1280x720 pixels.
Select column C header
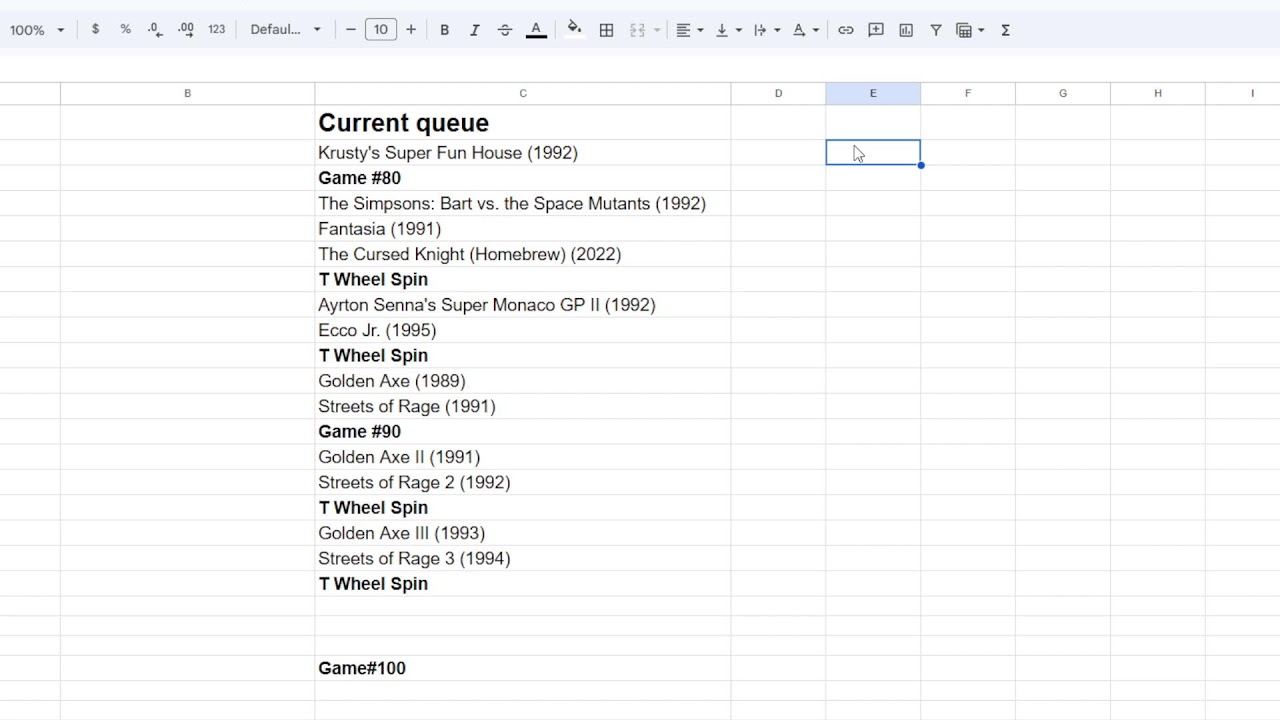point(523,93)
